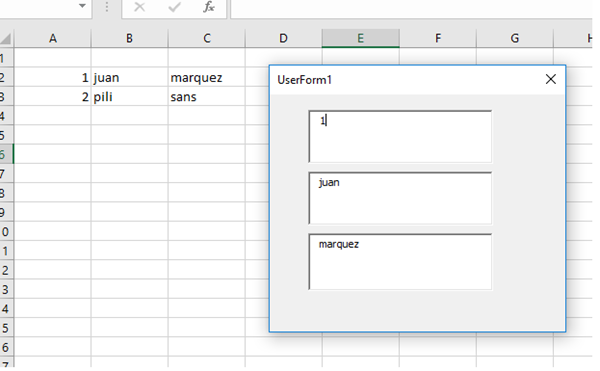Click cell containing 'sans'
The image size is (600, 371).
207,96
